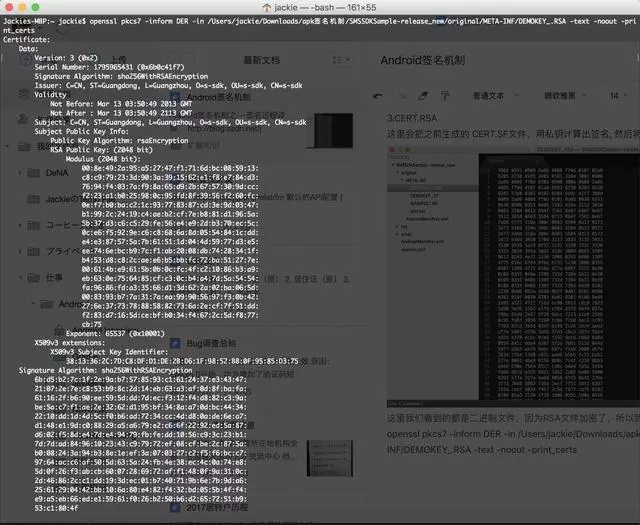Click the people share icon in the notes sidebar
640x525 pixels.
coord(22,119)
